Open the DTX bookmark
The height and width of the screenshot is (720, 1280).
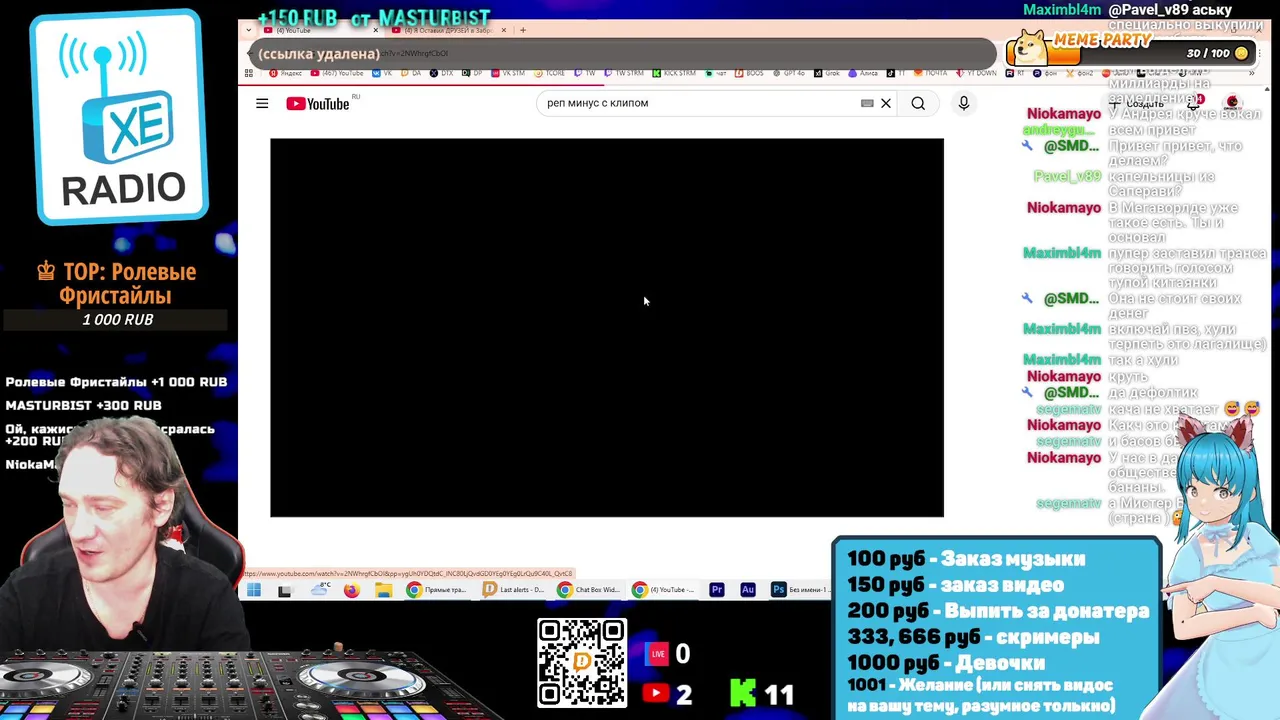(x=441, y=73)
